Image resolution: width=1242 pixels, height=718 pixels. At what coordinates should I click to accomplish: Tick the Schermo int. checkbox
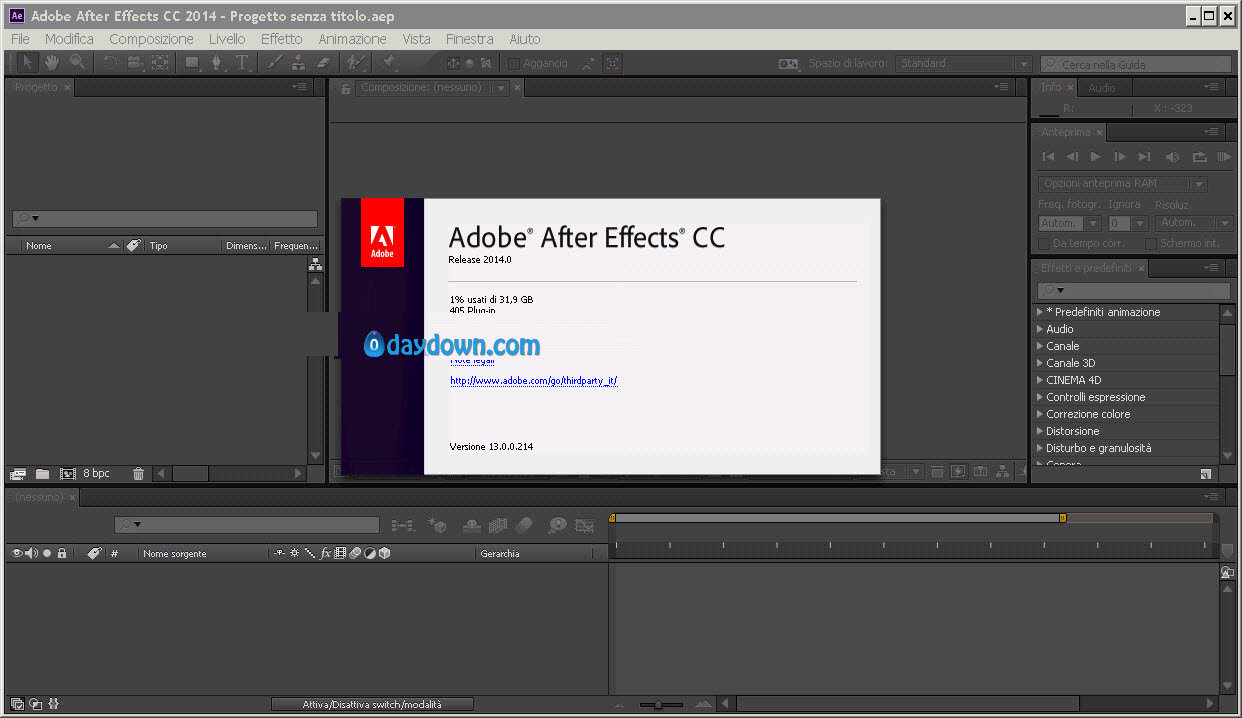point(1151,243)
